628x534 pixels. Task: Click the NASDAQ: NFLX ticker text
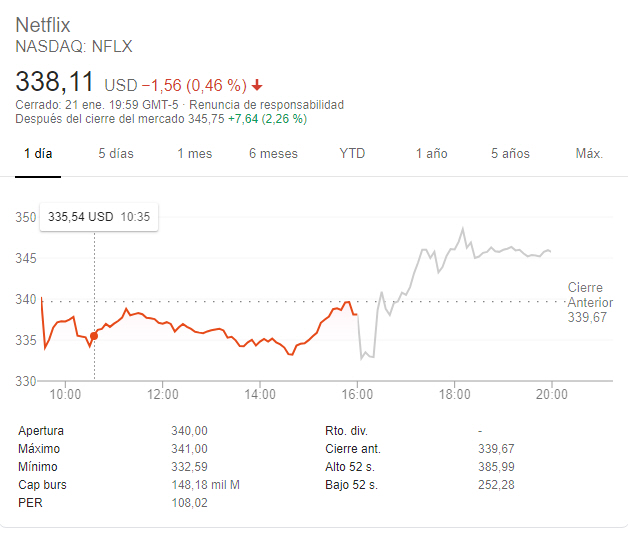pos(74,46)
